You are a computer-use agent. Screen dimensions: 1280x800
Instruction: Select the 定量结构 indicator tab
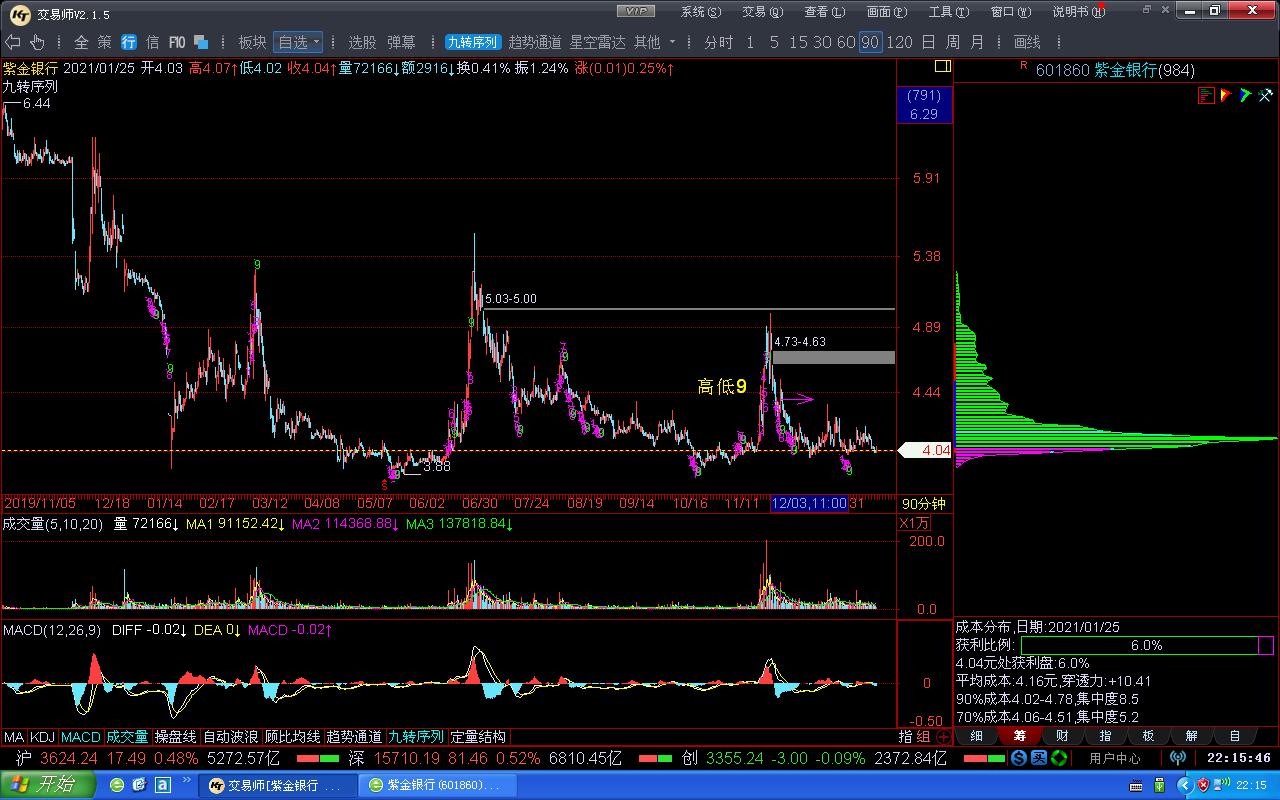(x=478, y=737)
